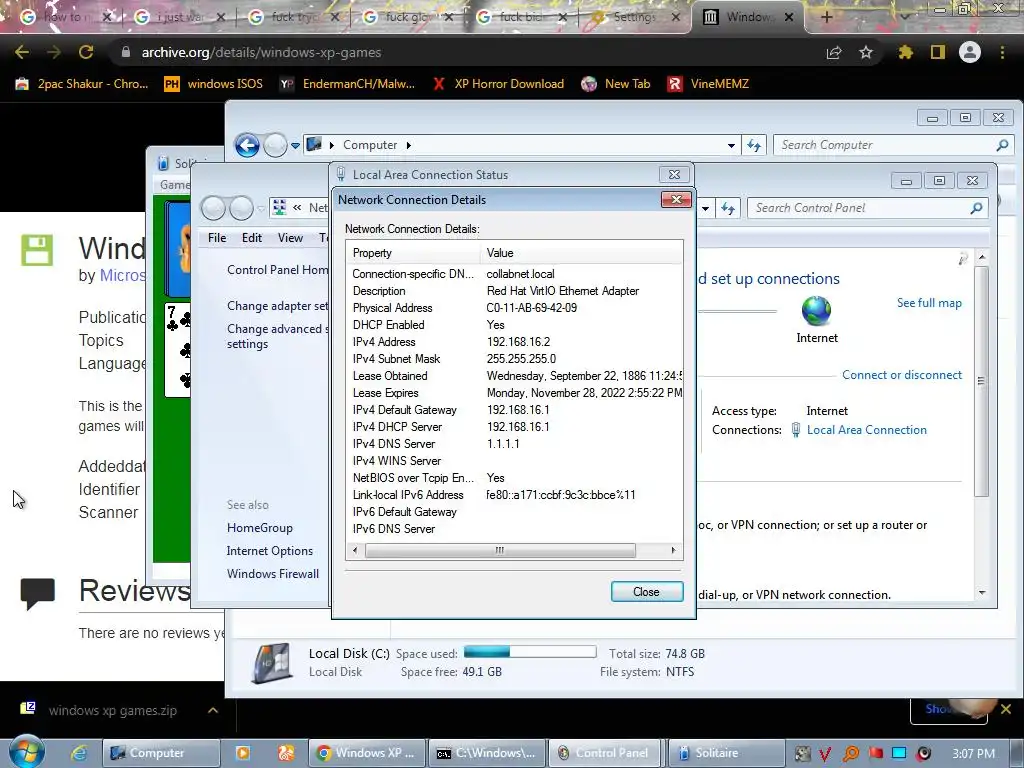The height and width of the screenshot is (768, 1024).
Task: Reload the archive.org page
Action: (86, 52)
